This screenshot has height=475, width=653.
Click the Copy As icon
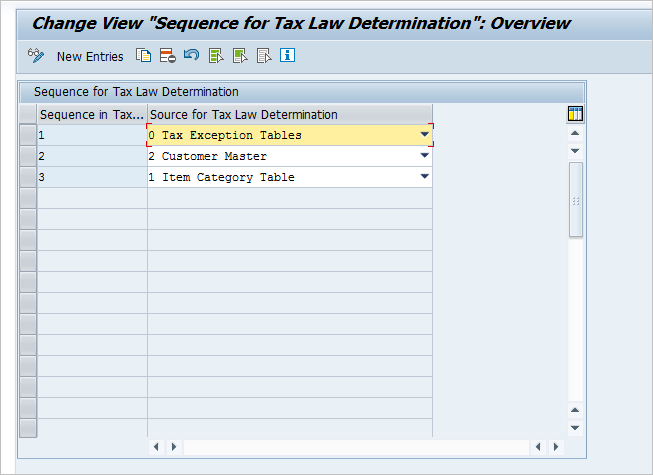click(x=144, y=55)
